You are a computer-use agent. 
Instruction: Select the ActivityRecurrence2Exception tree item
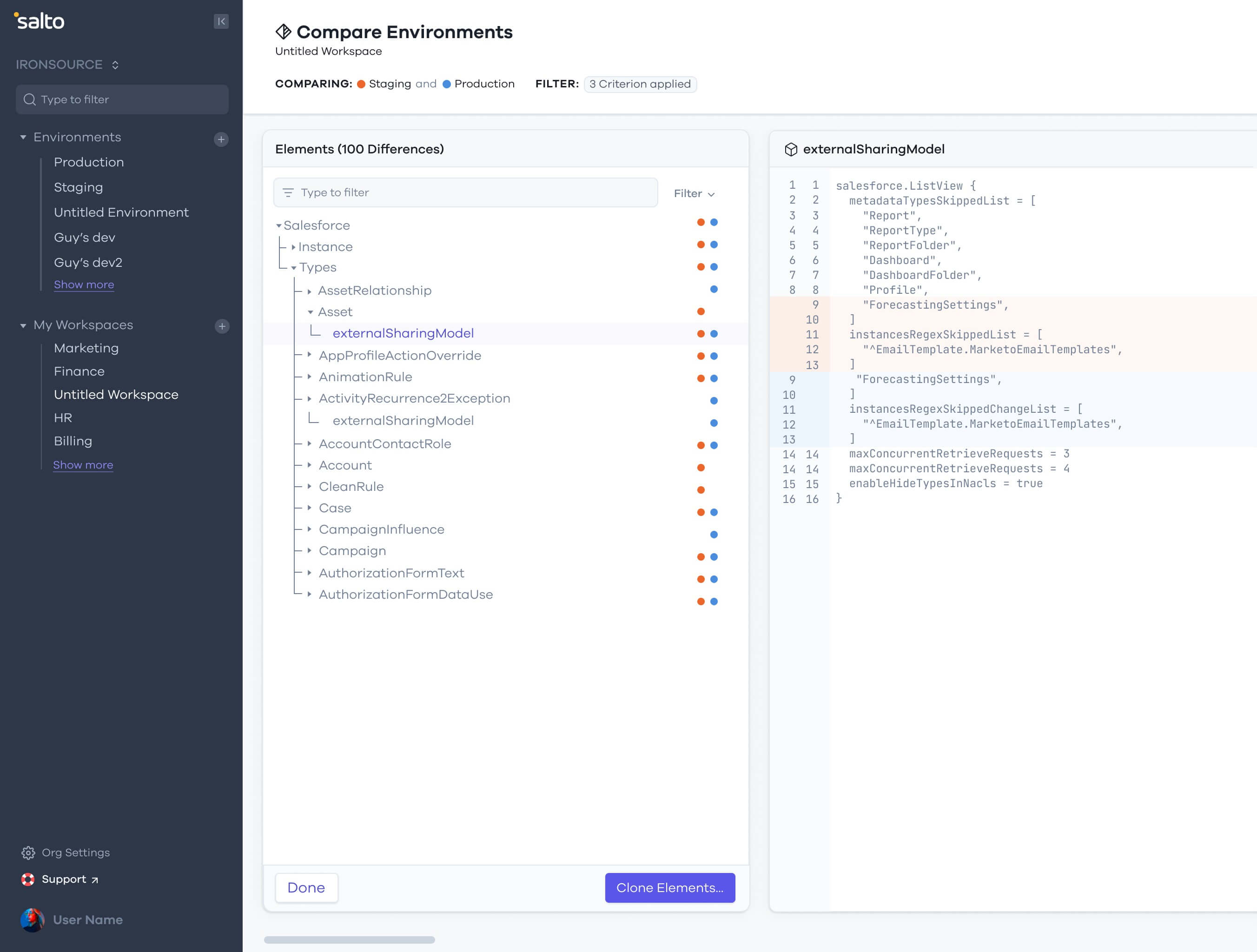pyautogui.click(x=414, y=398)
